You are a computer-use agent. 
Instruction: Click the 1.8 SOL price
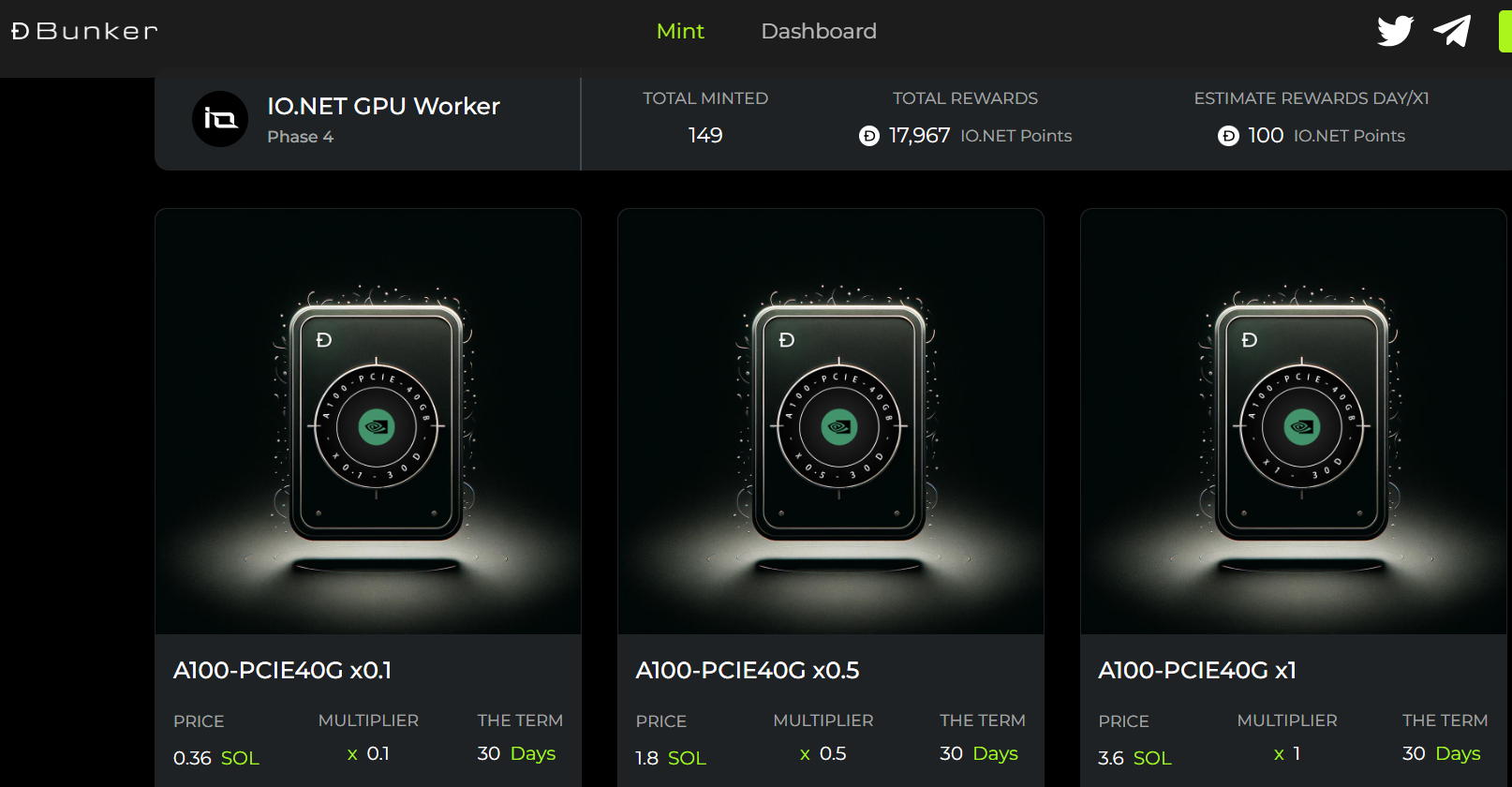coord(671,758)
